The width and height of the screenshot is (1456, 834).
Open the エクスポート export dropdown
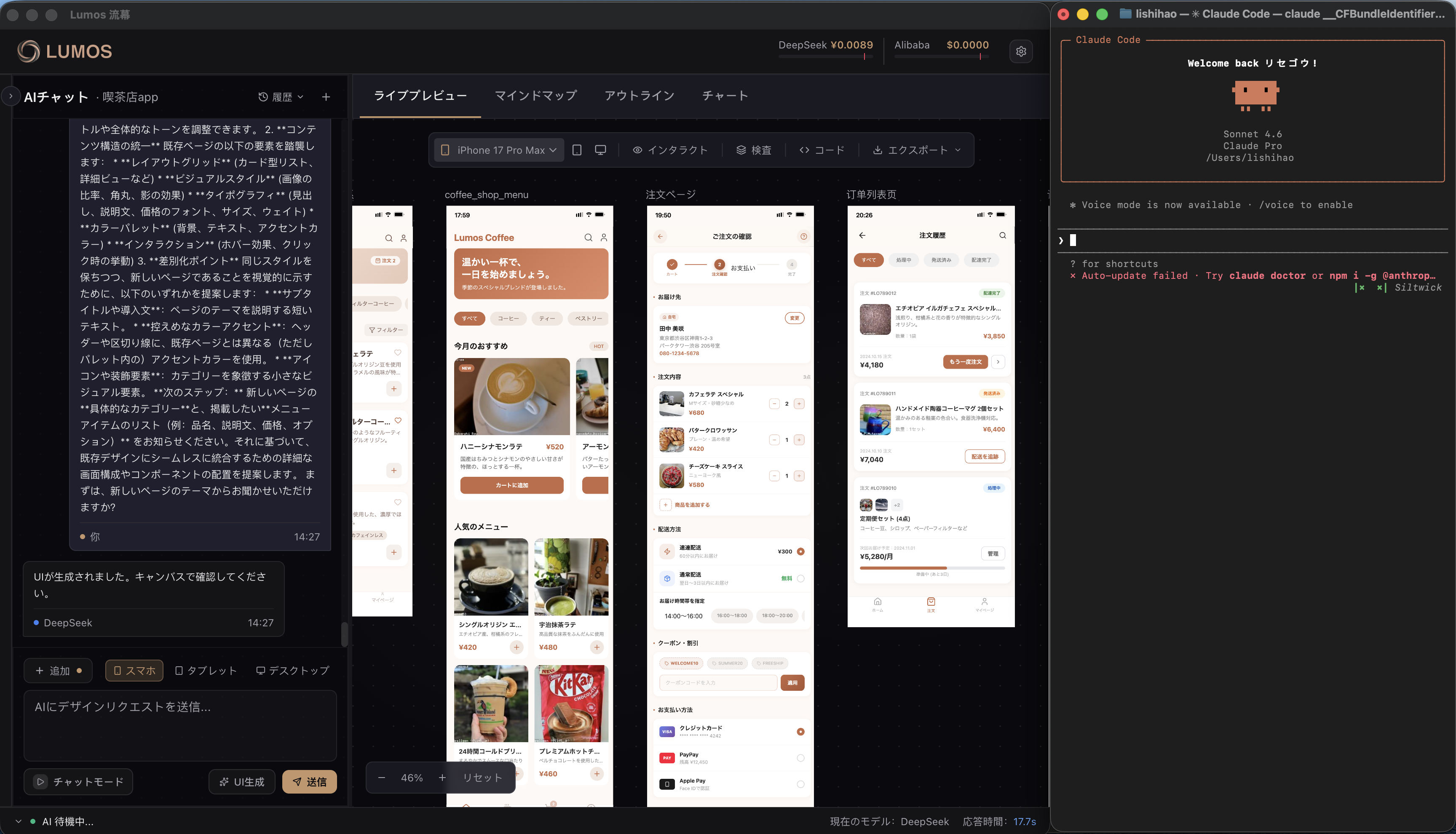click(x=916, y=150)
